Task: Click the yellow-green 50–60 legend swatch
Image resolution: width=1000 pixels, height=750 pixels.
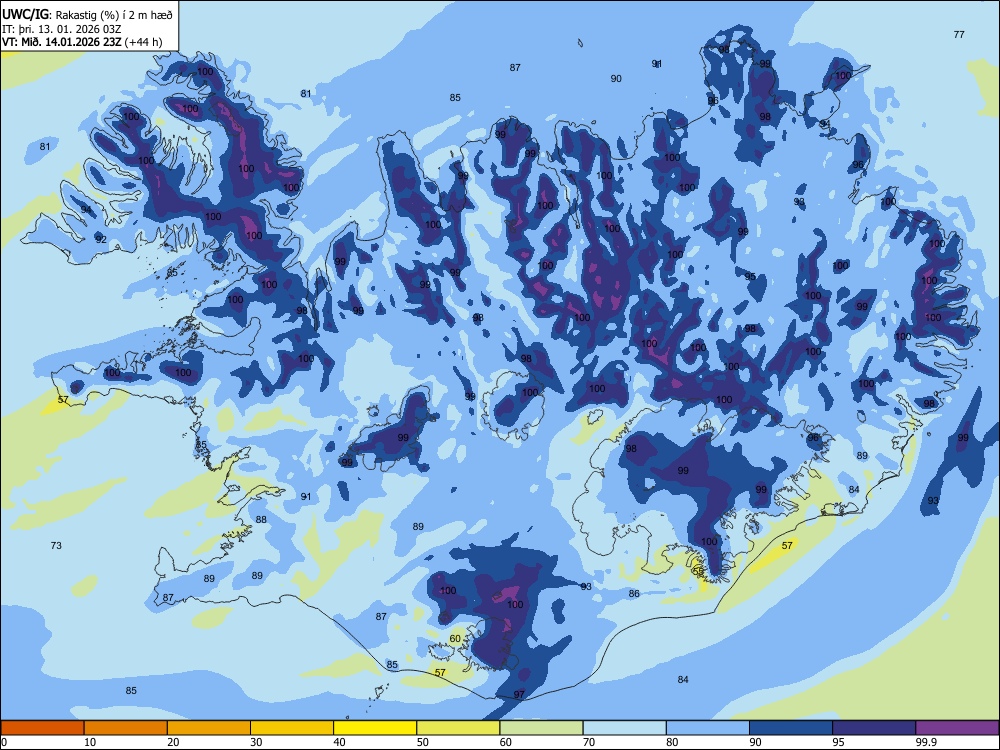Action: [459, 728]
